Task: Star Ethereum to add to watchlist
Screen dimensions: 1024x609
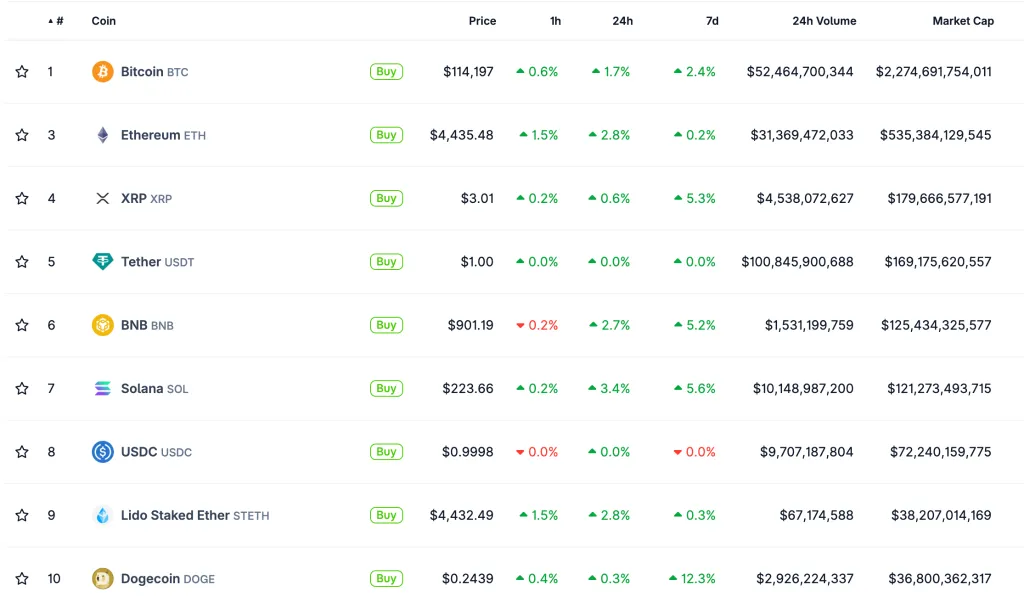Action: point(22,135)
